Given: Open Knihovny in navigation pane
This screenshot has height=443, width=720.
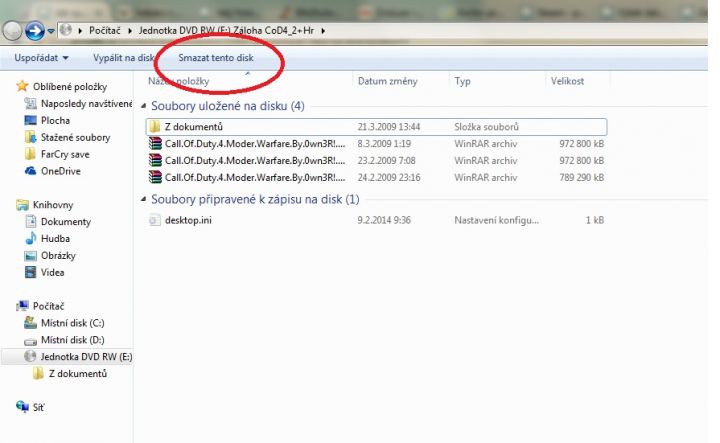Looking at the screenshot, I should (x=53, y=205).
